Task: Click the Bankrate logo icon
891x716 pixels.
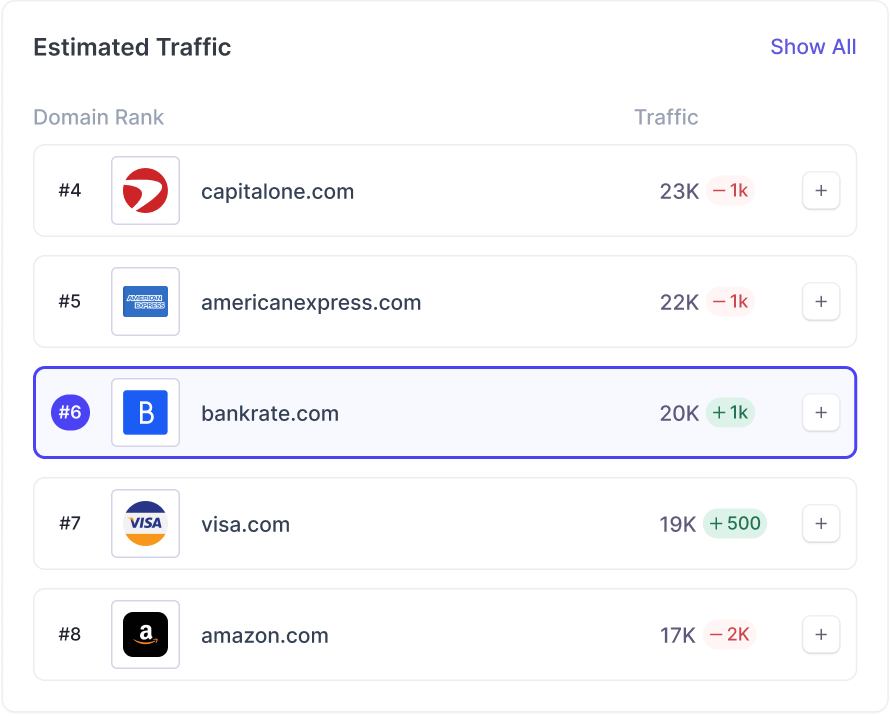Action: click(x=145, y=413)
